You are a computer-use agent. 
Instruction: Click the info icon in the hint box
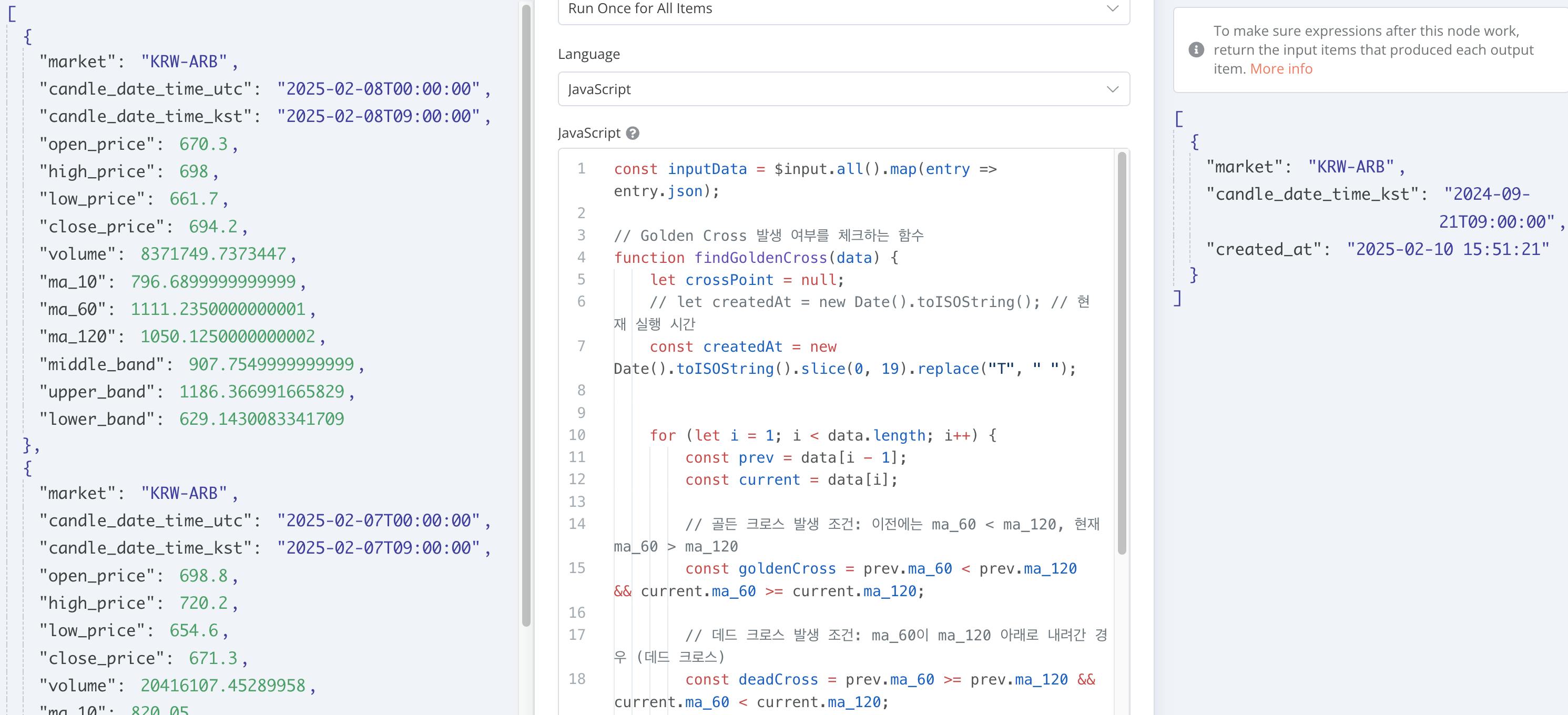(x=1196, y=50)
